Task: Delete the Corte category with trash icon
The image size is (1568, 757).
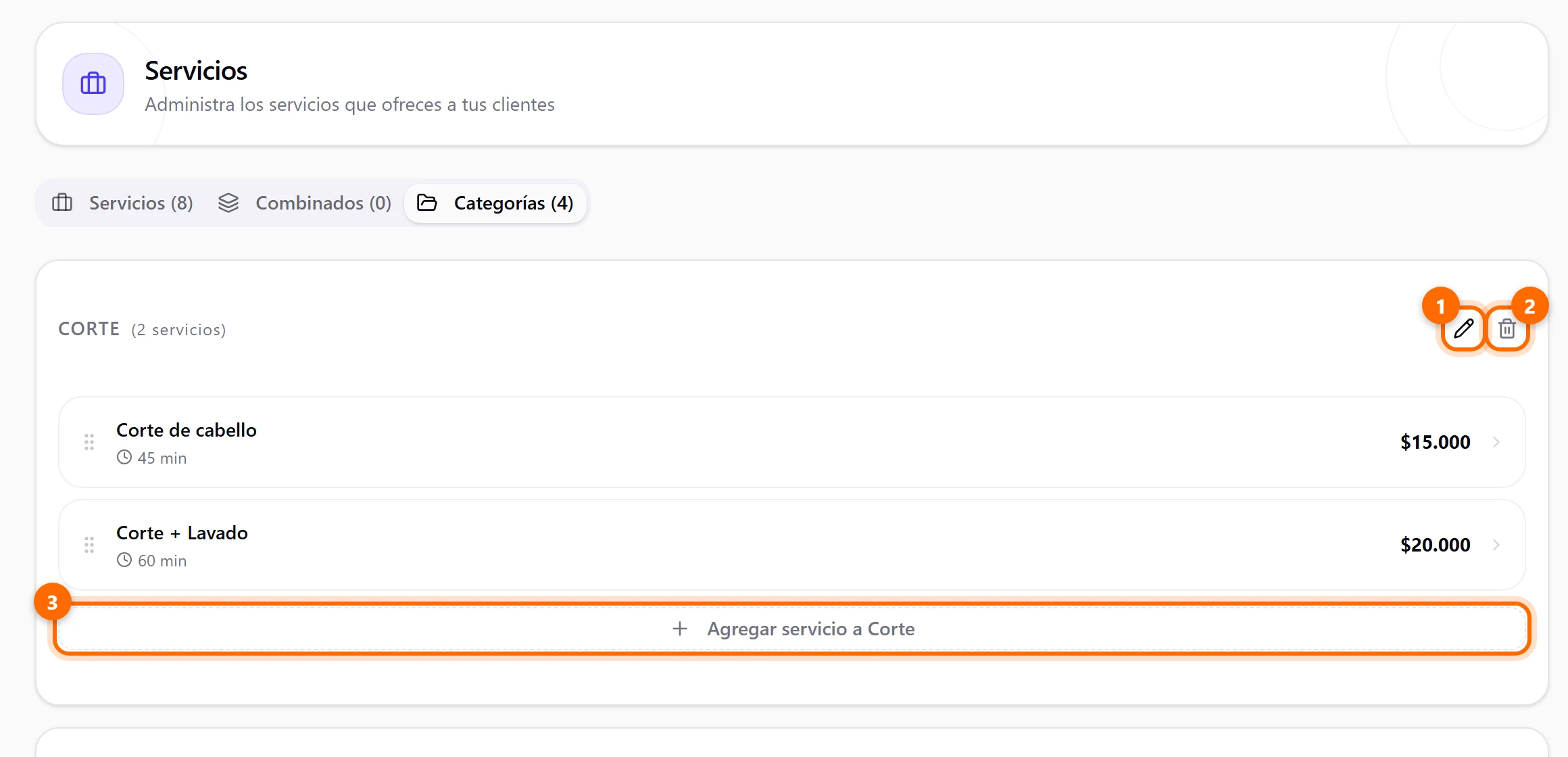Action: point(1506,329)
